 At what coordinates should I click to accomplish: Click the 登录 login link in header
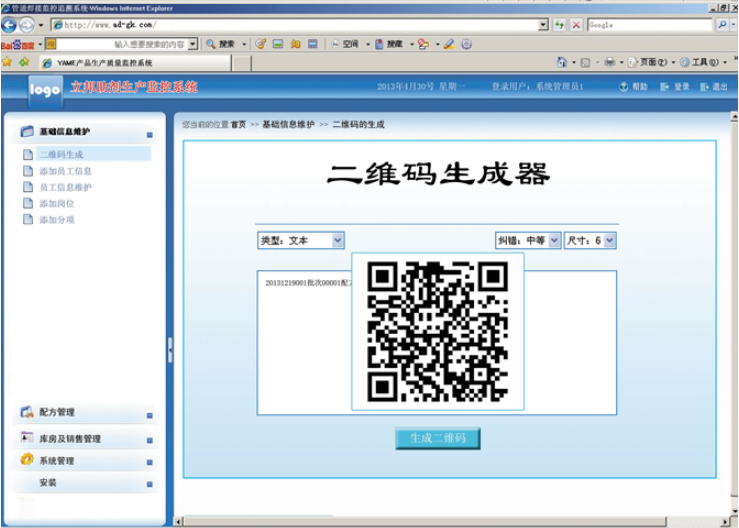coord(675,87)
